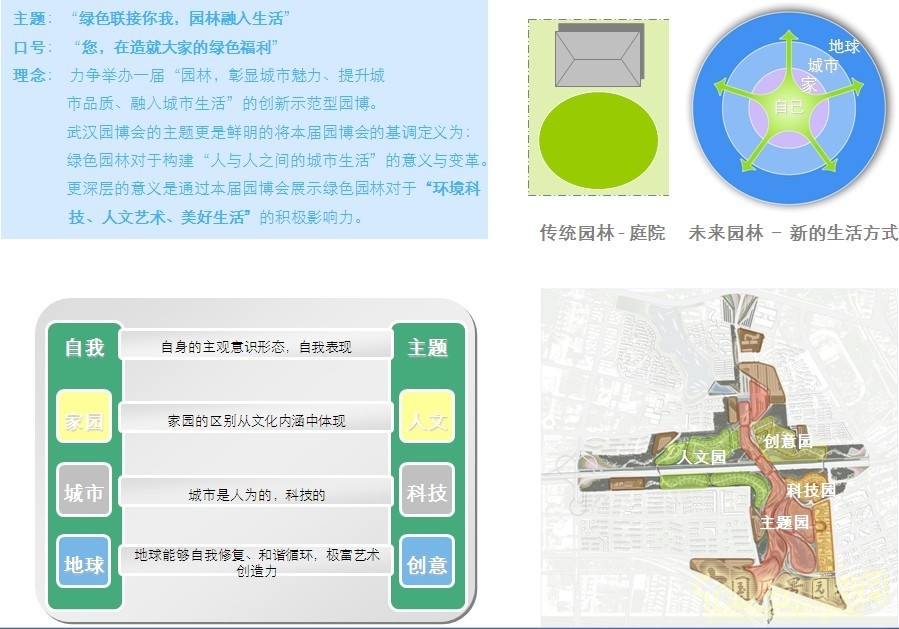Select the 家园 yellow box icon
The width and height of the screenshot is (899, 629).
tap(83, 419)
